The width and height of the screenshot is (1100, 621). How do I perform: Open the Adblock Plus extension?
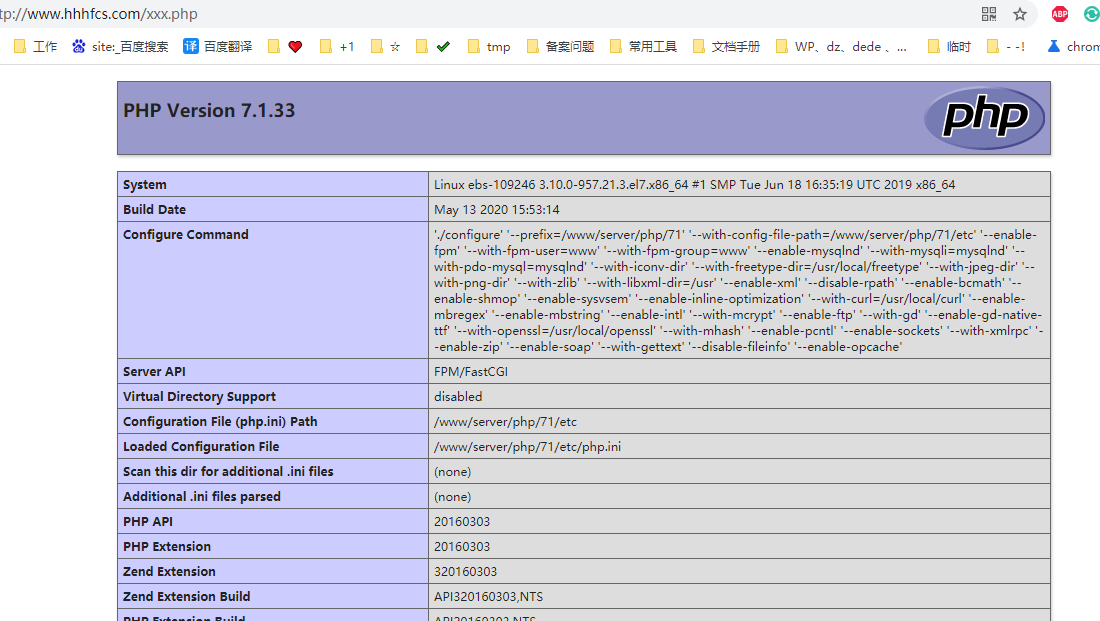coord(1059,14)
